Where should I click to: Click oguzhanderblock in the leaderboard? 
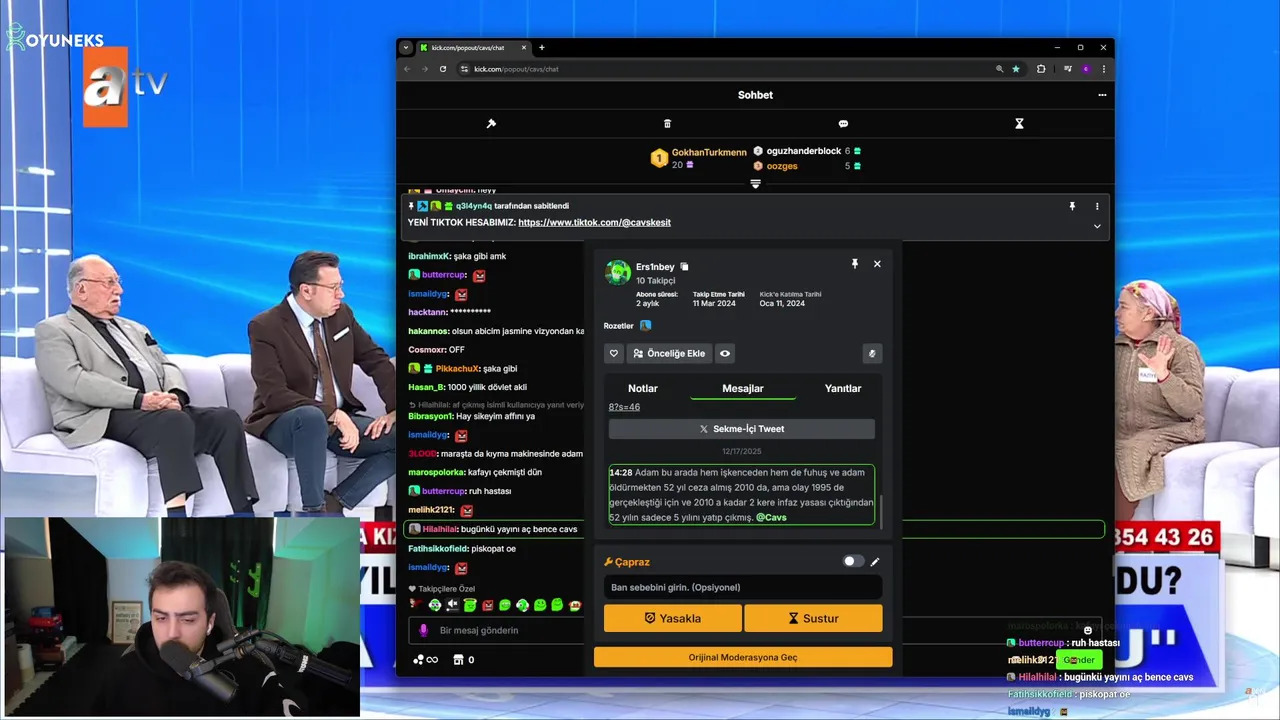[x=804, y=151]
